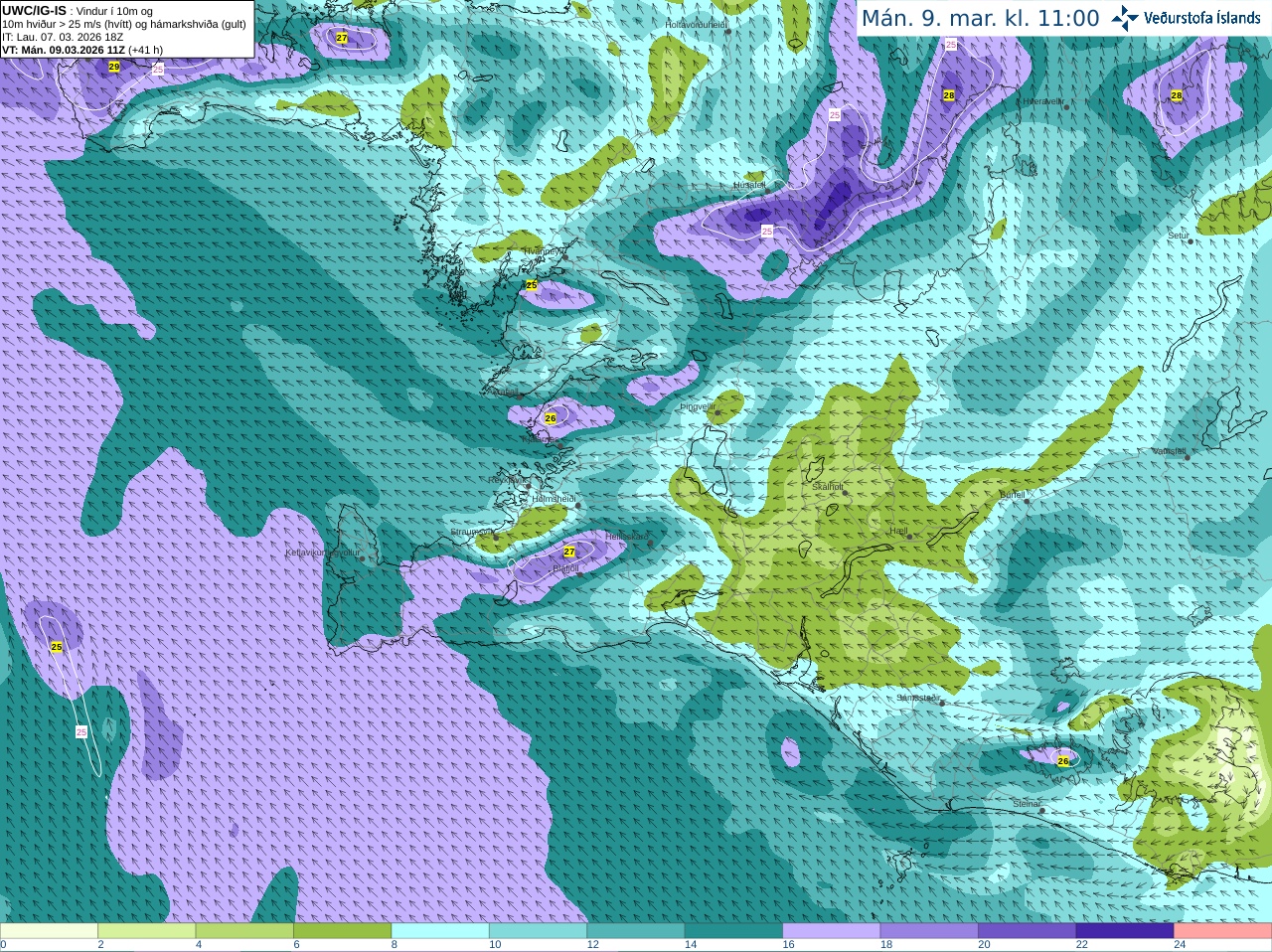Click the white 25 contour label below Húsafell
The image size is (1272, 952).
tap(767, 231)
